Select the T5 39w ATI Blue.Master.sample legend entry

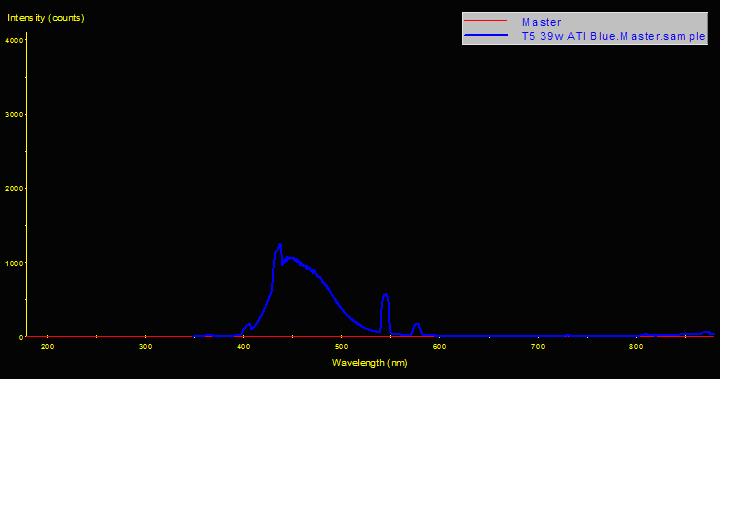pyautogui.click(x=614, y=36)
